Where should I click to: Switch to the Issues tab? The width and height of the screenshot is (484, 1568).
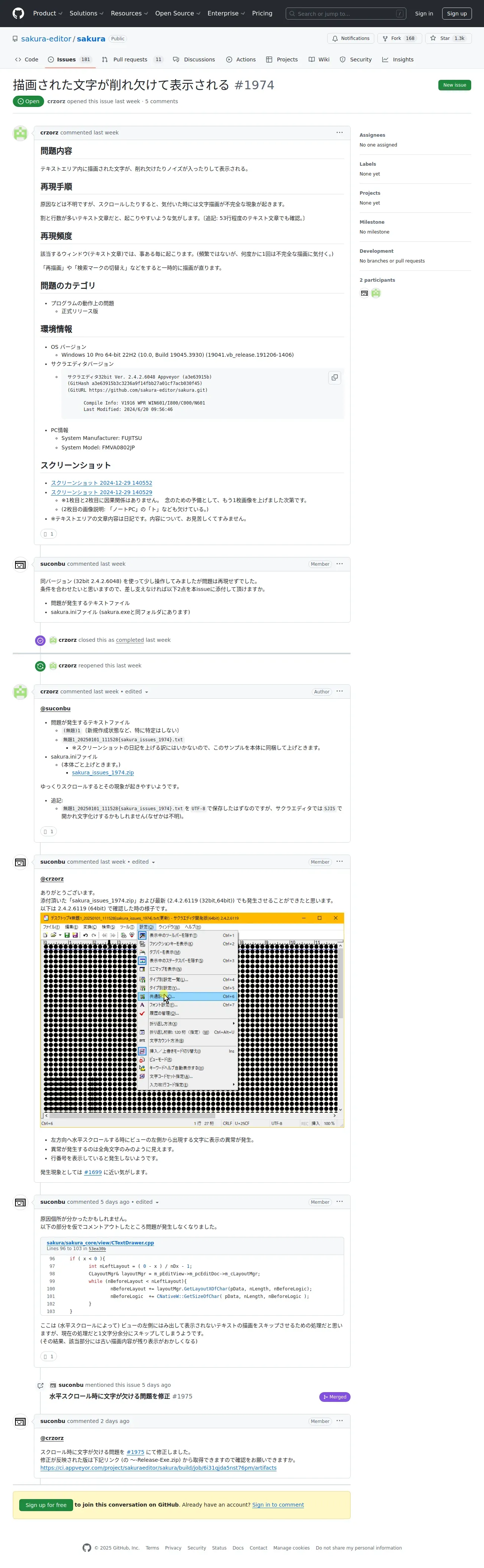(70, 60)
